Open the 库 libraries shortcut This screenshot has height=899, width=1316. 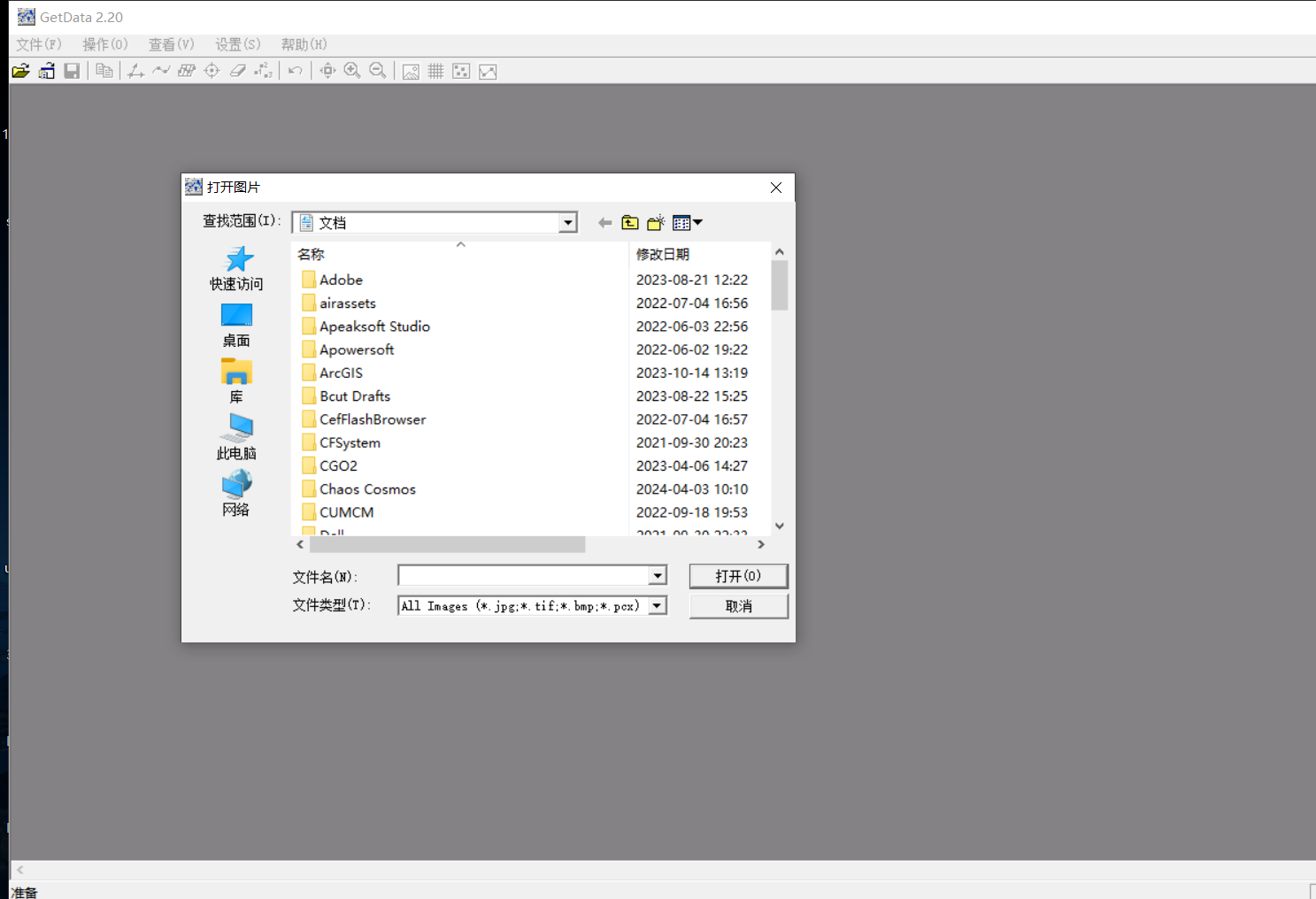(236, 382)
